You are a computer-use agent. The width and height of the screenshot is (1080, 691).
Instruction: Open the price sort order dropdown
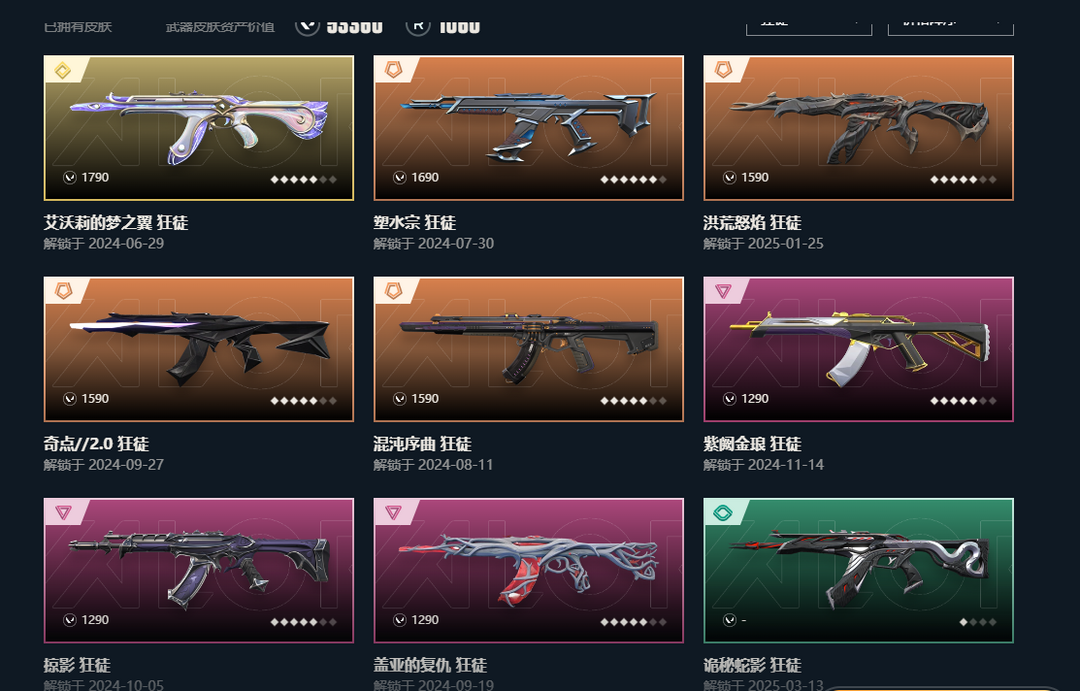[x=951, y=25]
